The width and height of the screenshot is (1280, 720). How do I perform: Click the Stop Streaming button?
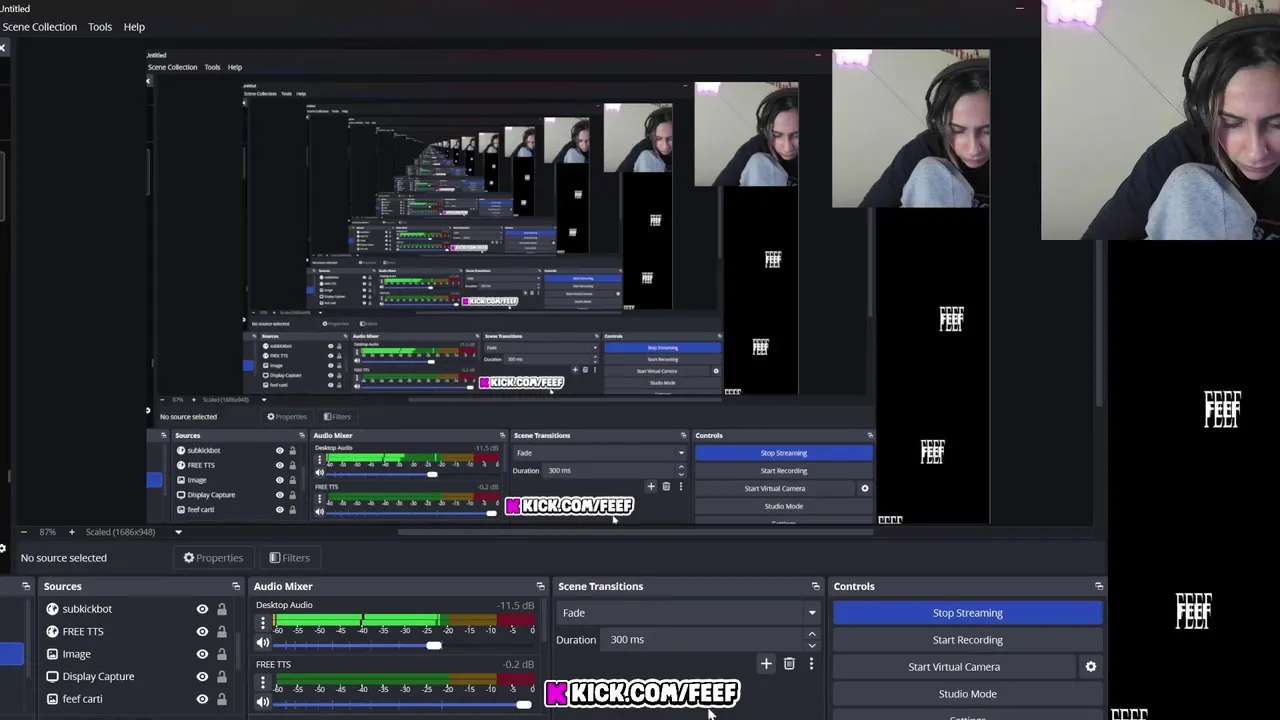coord(967,613)
